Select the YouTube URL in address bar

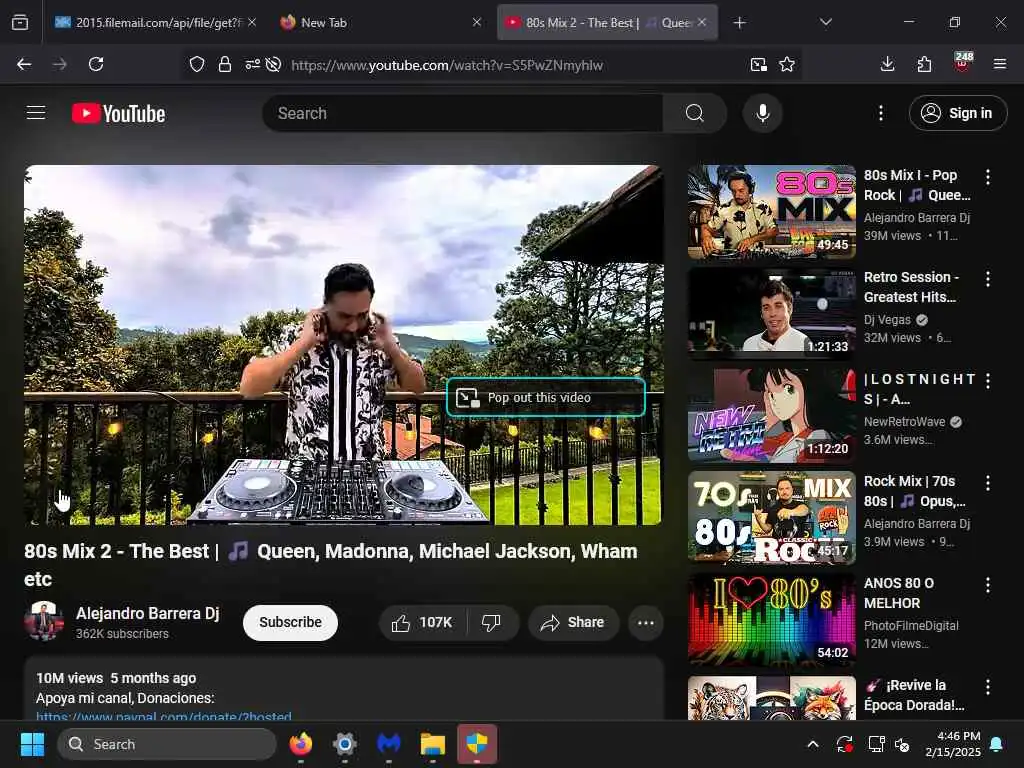(447, 65)
